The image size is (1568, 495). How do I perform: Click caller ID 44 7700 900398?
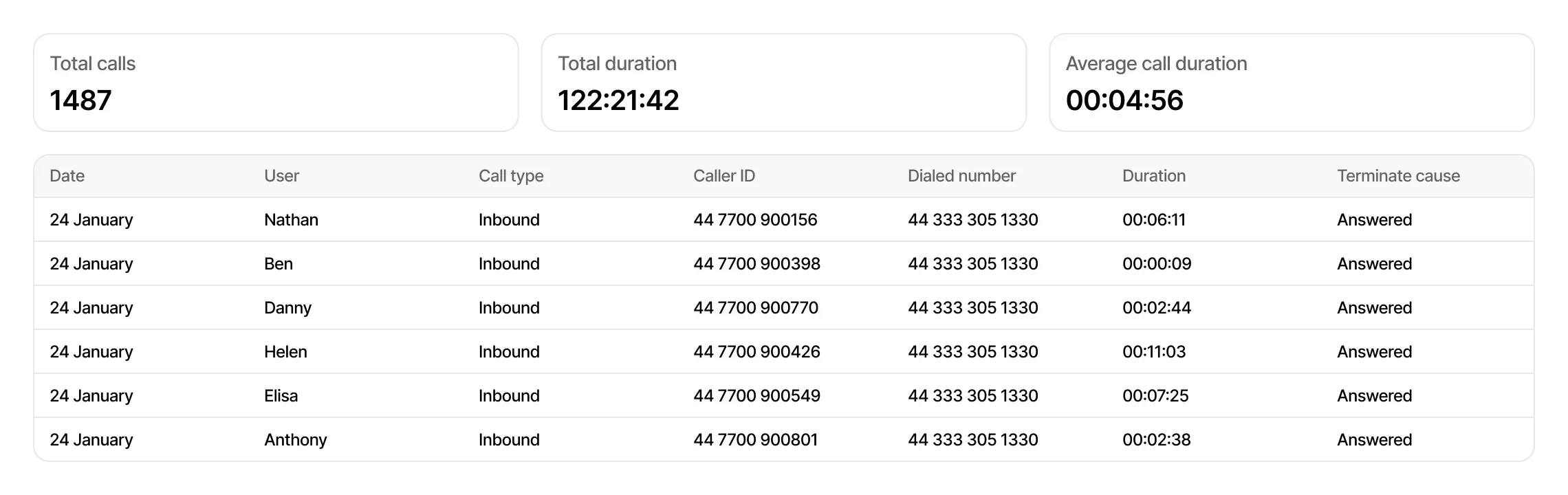coord(756,264)
